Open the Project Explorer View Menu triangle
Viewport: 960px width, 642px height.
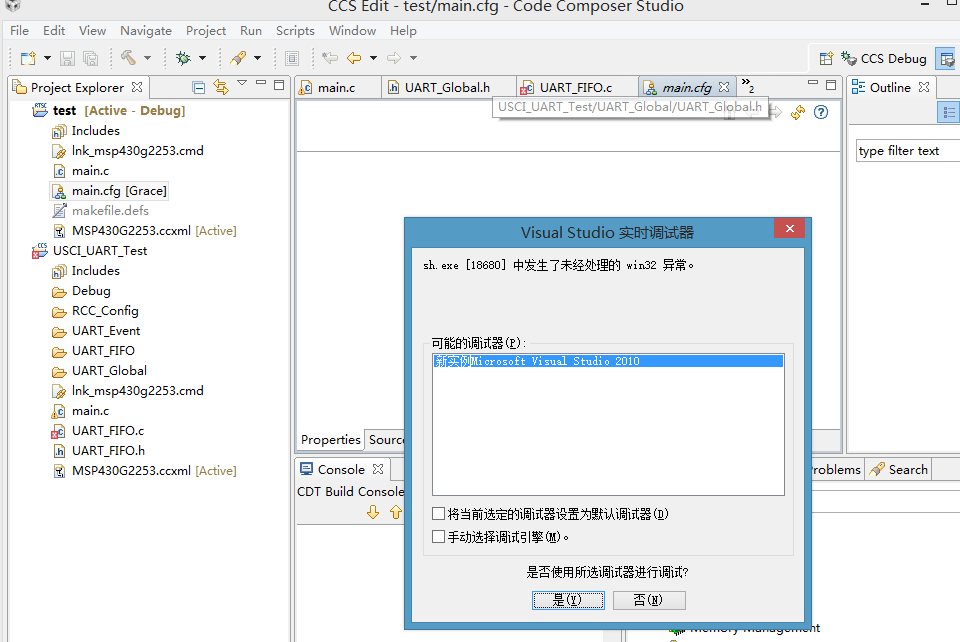click(242, 83)
